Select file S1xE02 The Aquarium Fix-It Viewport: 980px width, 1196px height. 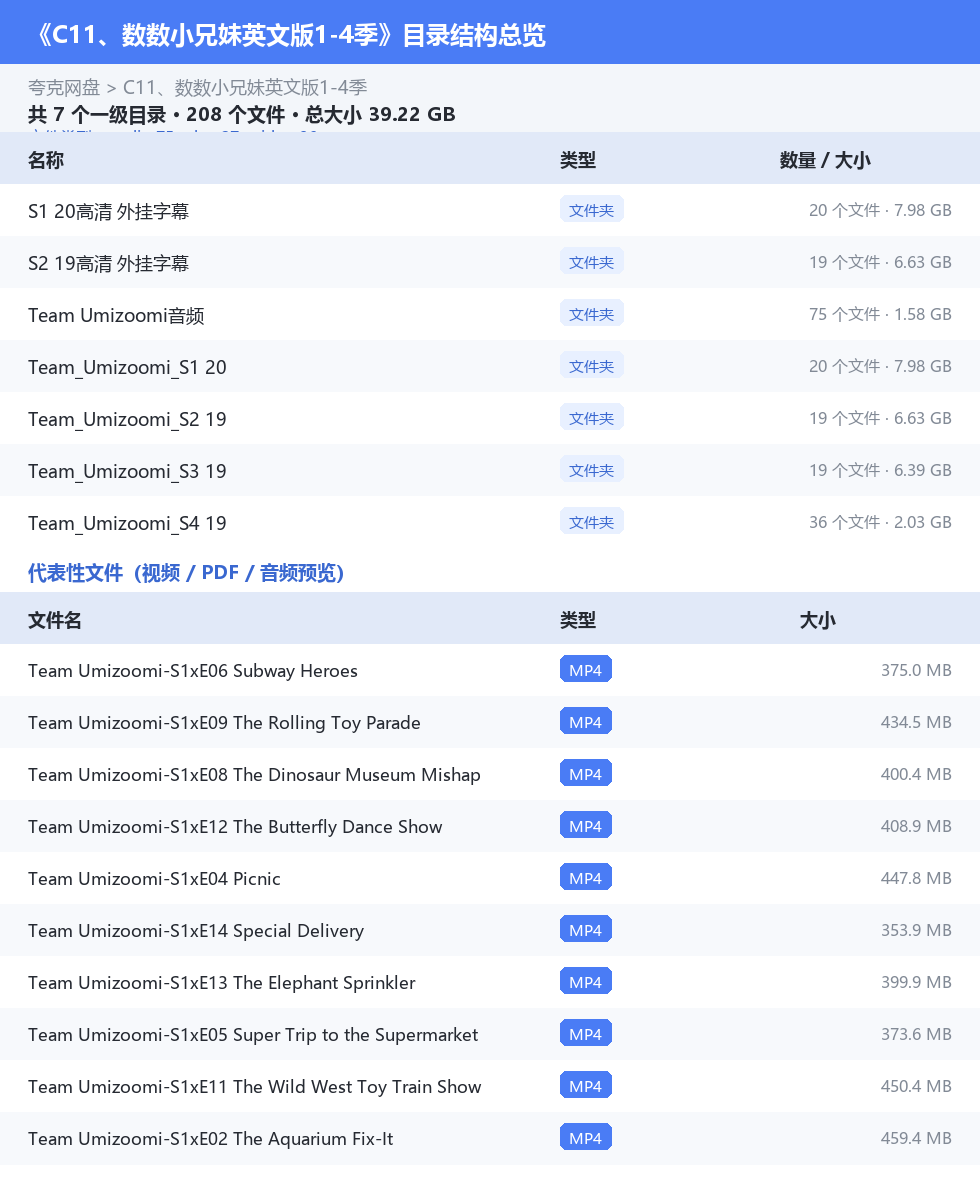(x=490, y=1138)
